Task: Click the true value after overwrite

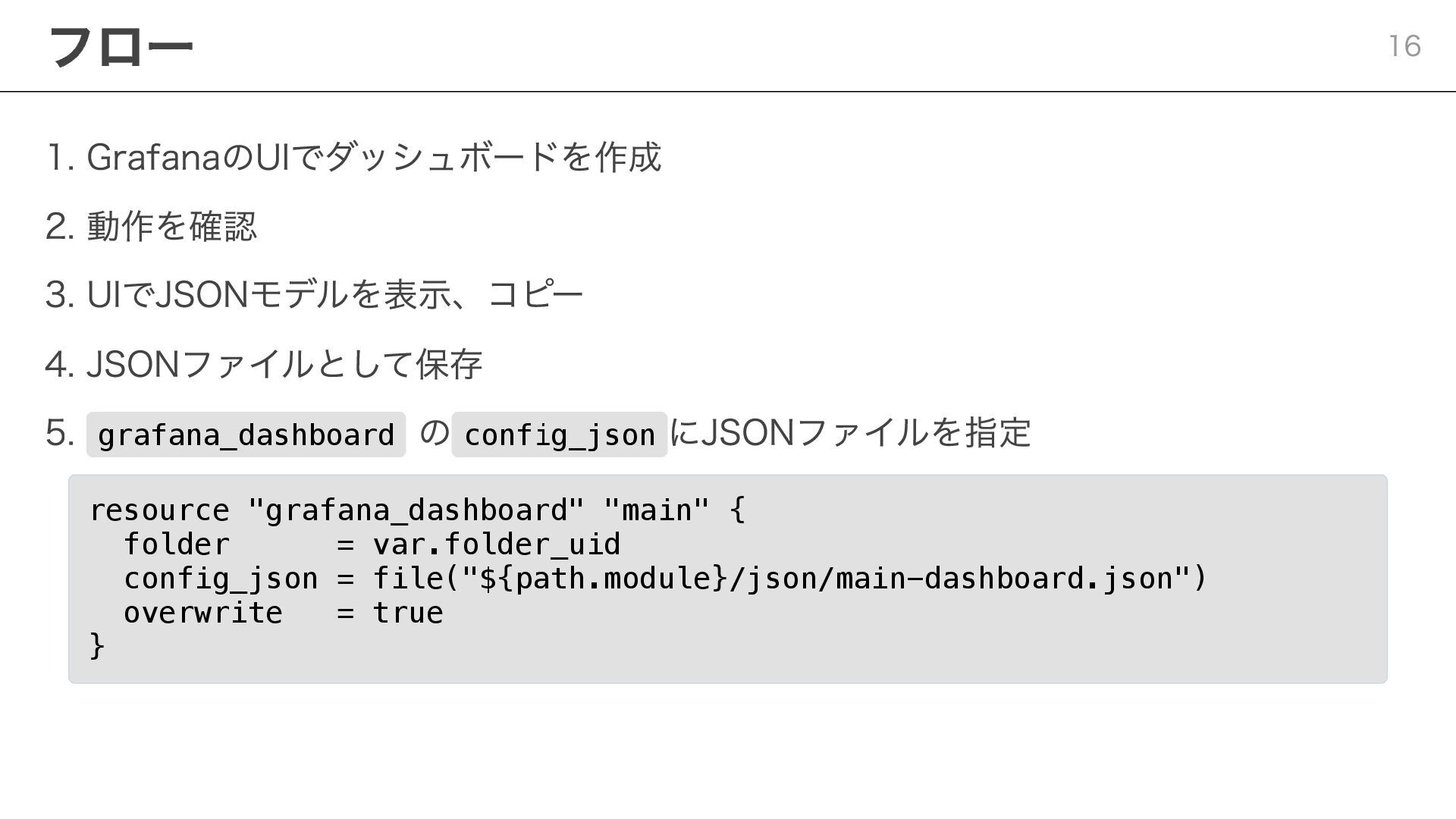Action: coord(408,613)
